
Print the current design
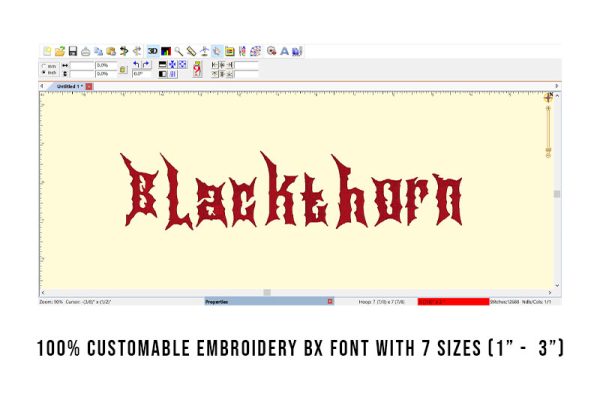point(85,51)
